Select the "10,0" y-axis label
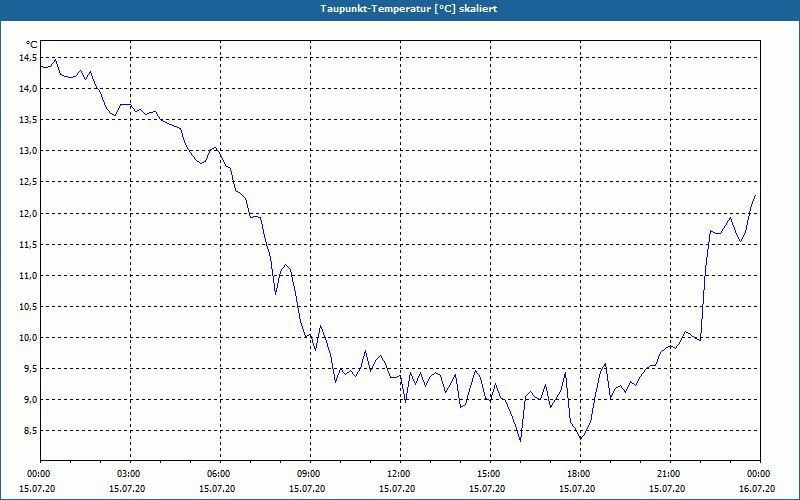 [29, 338]
